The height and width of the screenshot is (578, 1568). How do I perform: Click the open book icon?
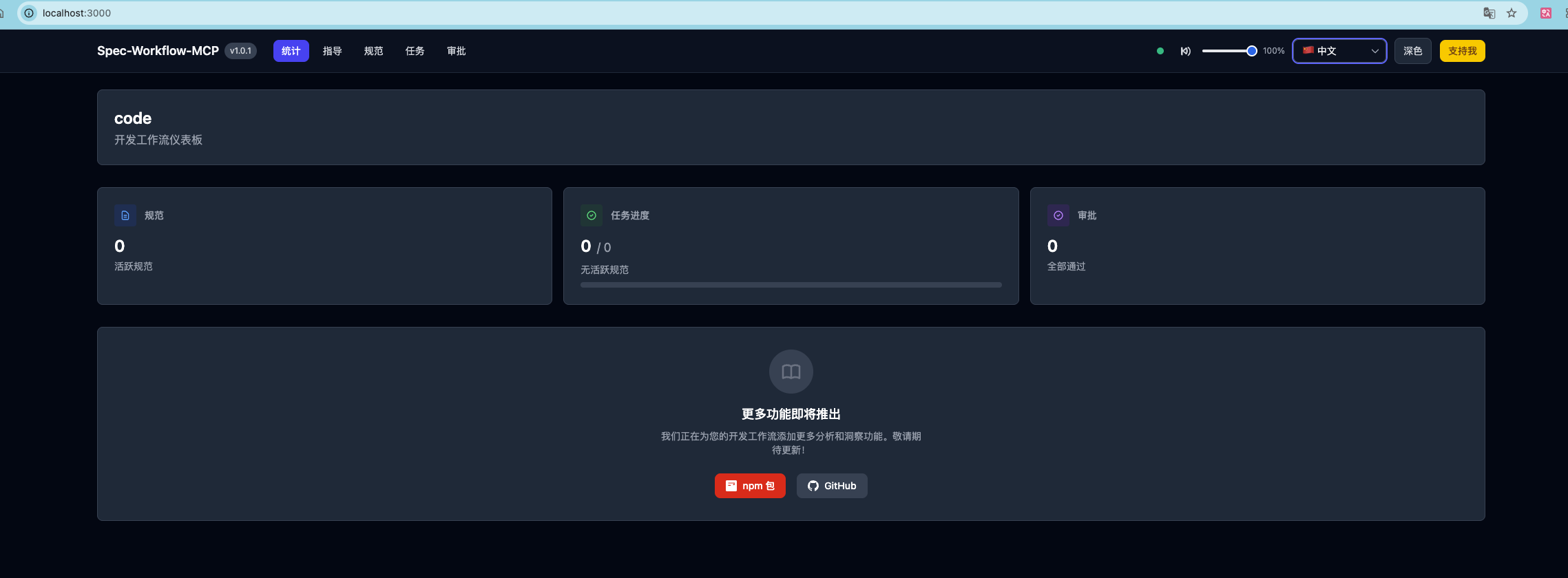pyautogui.click(x=791, y=372)
